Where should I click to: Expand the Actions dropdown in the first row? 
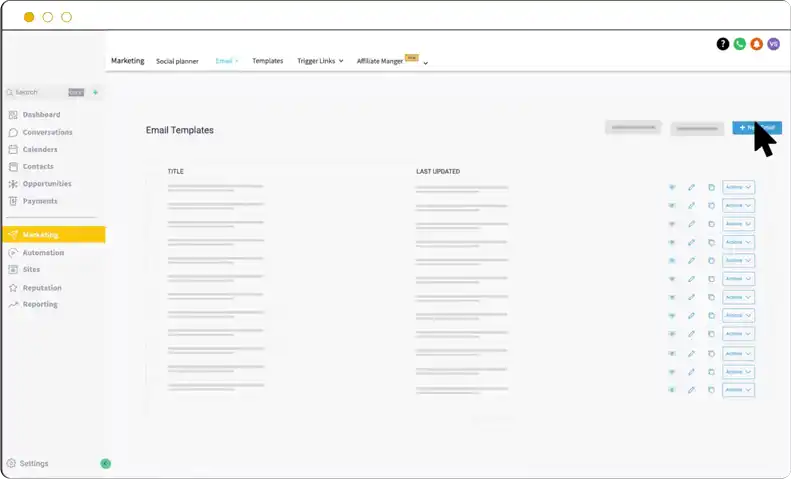[738, 187]
